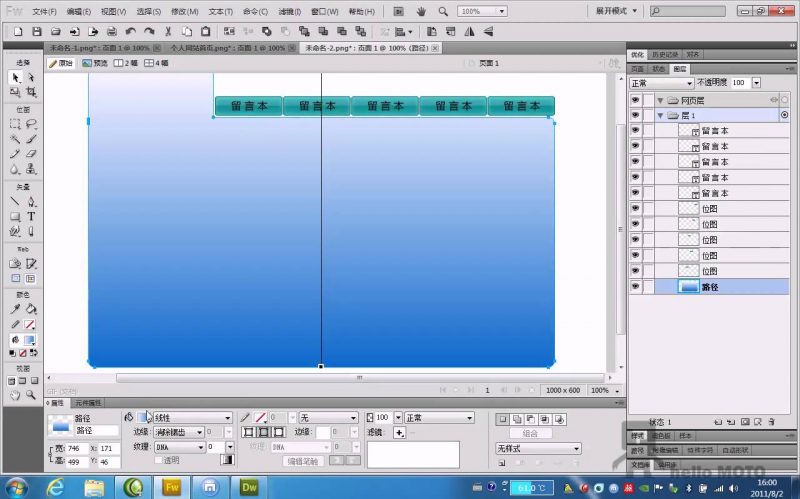Viewport: 800px width, 499px height.
Task: Hide the 路径 layer using its eye icon
Action: [x=635, y=287]
